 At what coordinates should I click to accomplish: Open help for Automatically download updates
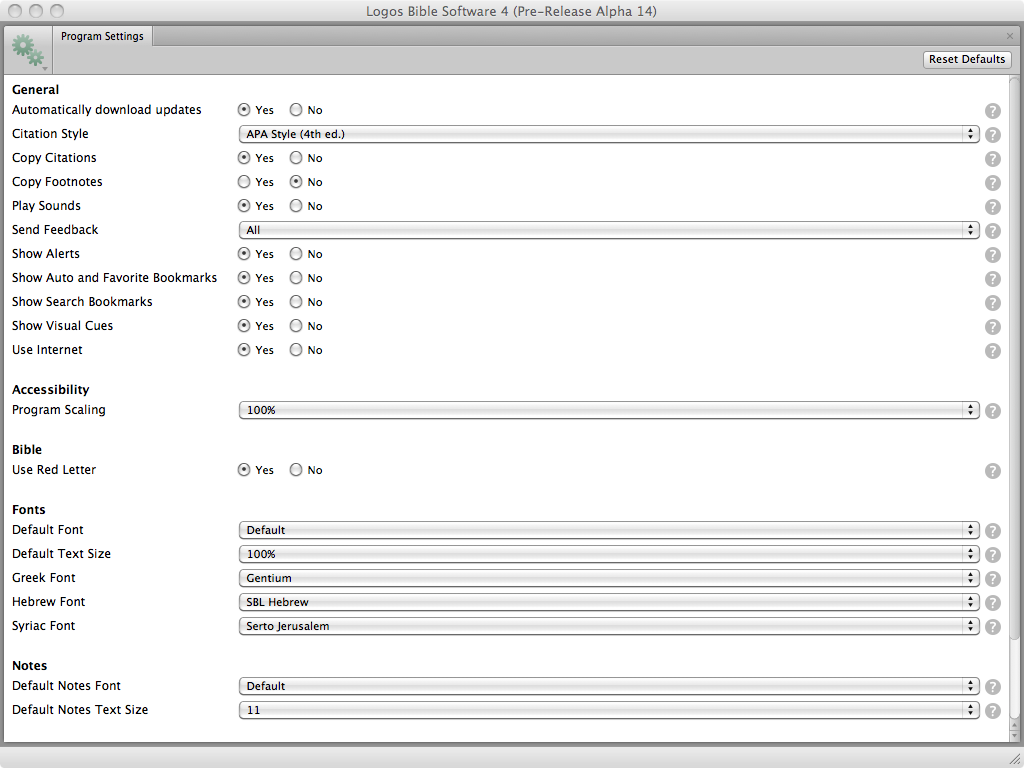click(x=993, y=111)
